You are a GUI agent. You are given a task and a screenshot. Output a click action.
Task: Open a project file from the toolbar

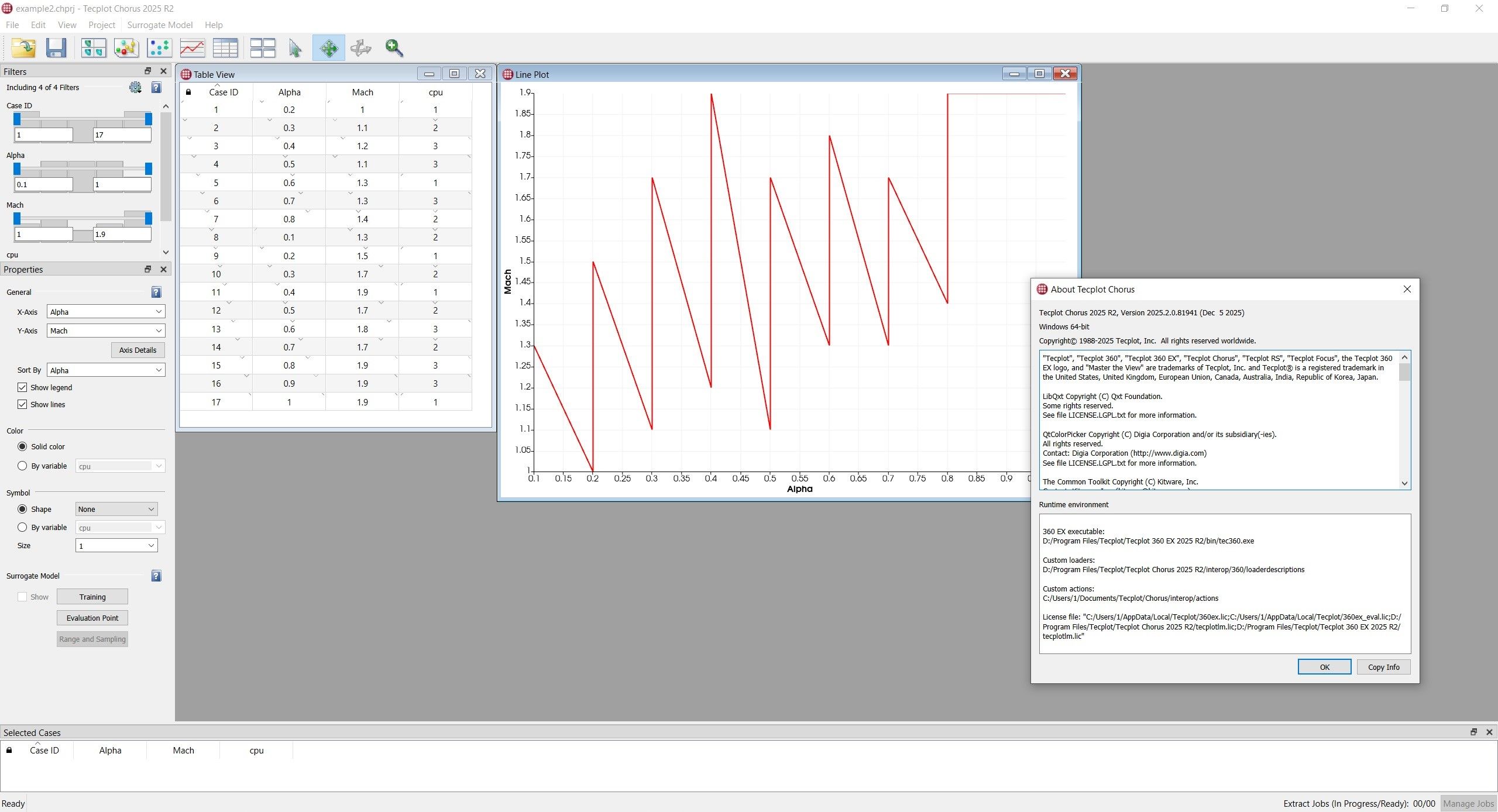click(x=23, y=48)
